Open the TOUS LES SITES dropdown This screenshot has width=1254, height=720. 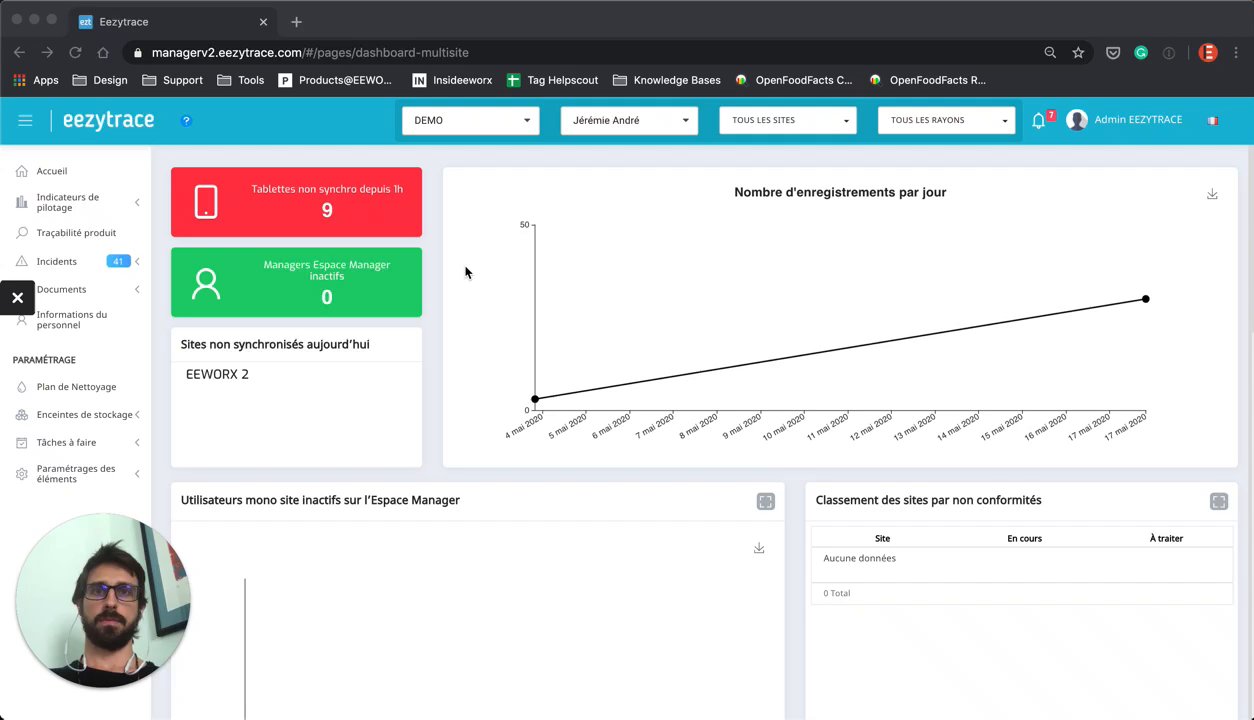(x=788, y=120)
